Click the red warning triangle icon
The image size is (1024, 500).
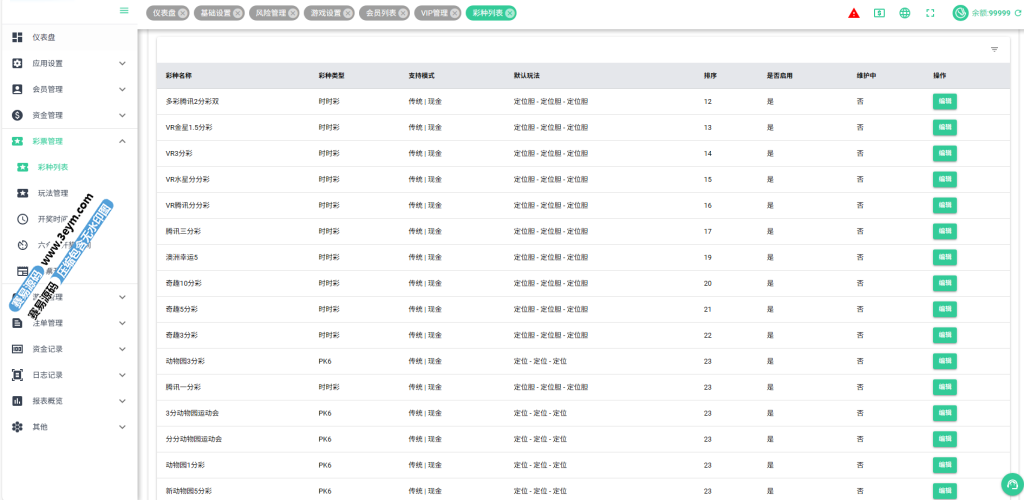click(853, 13)
